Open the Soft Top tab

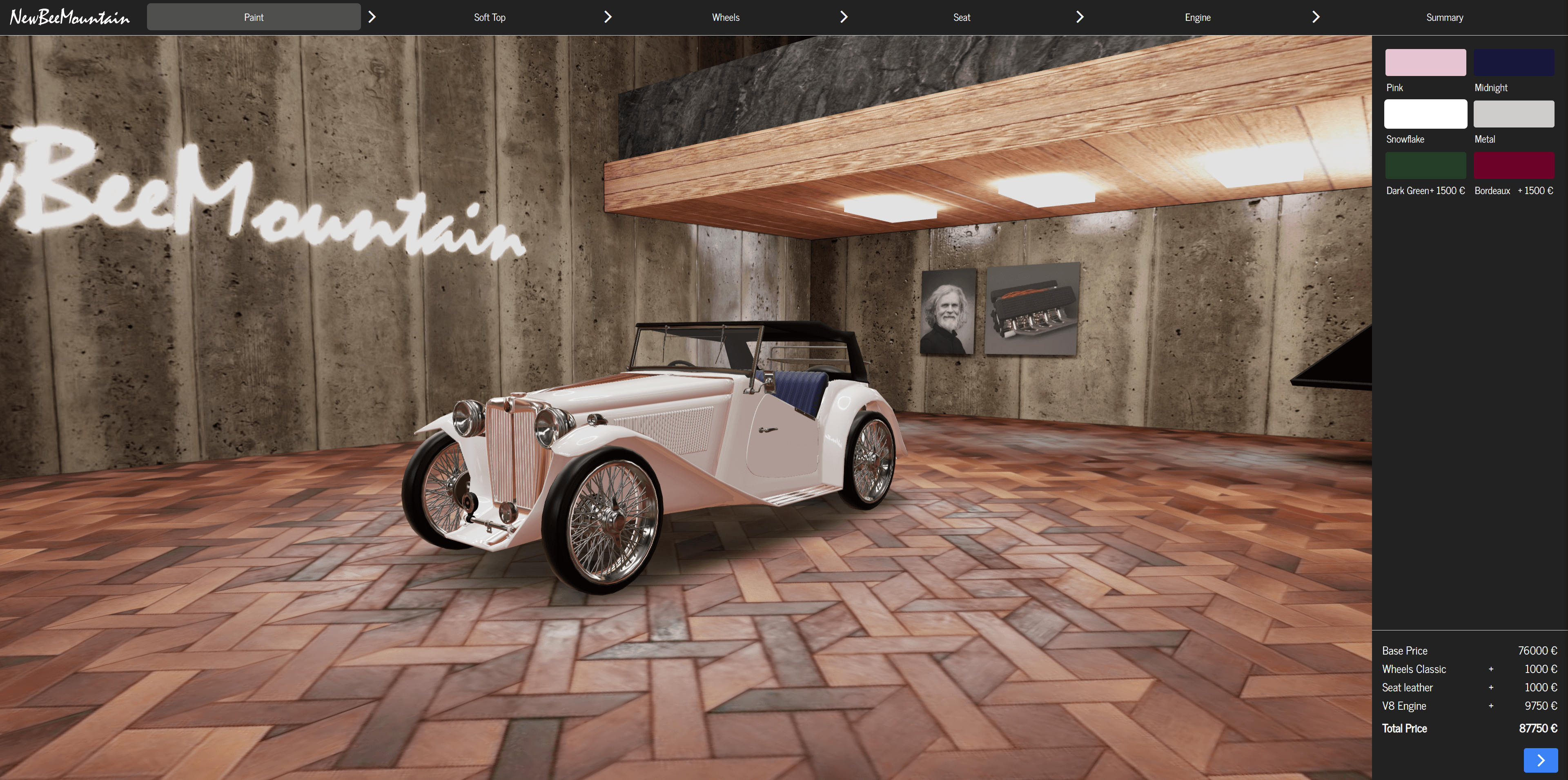(490, 17)
